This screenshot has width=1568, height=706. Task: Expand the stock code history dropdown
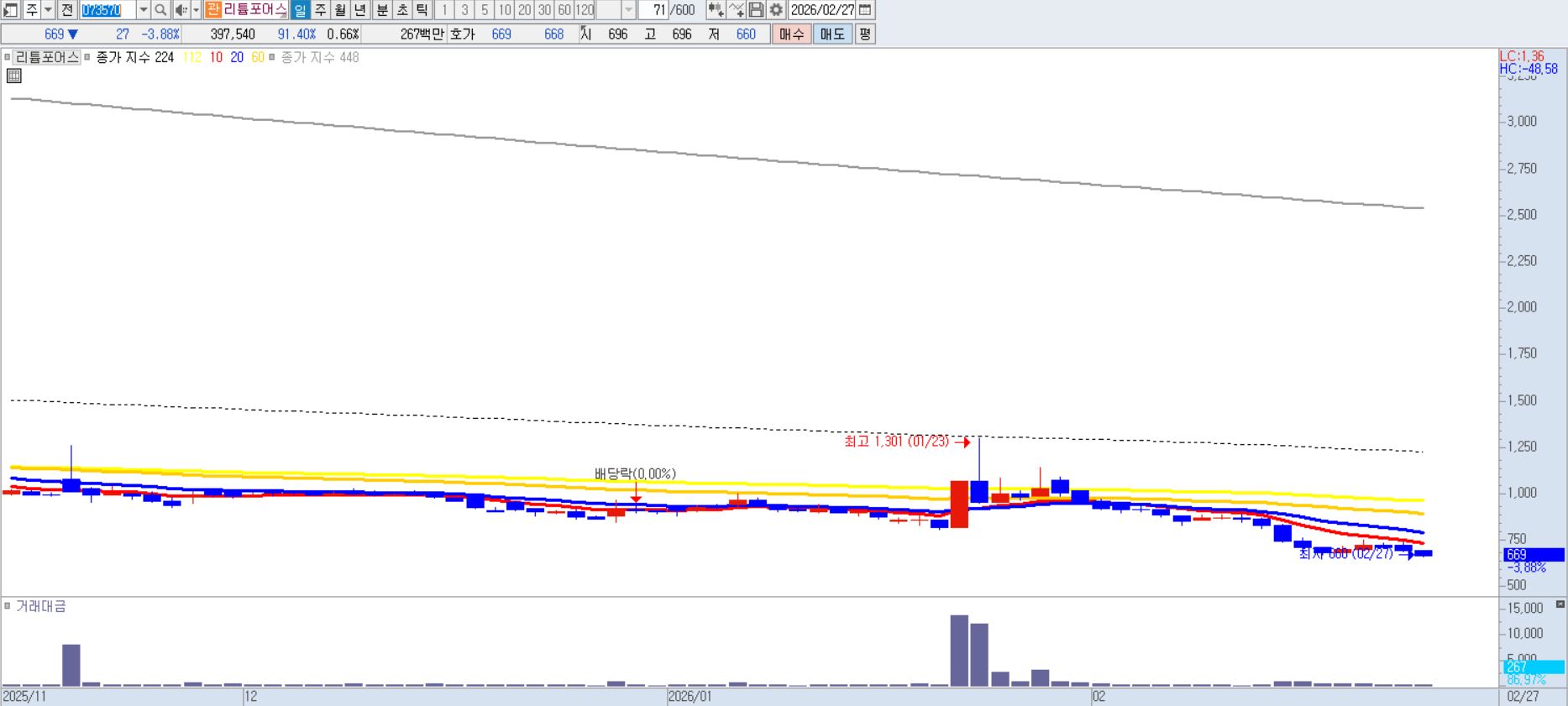click(x=143, y=10)
